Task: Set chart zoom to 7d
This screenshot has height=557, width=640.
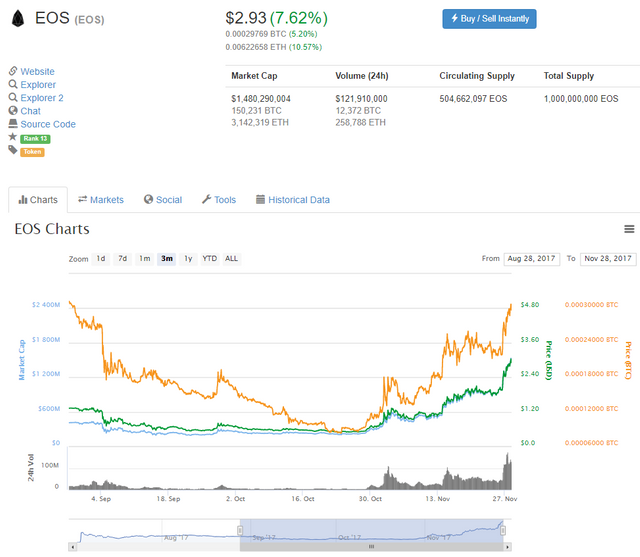Action: point(122,259)
